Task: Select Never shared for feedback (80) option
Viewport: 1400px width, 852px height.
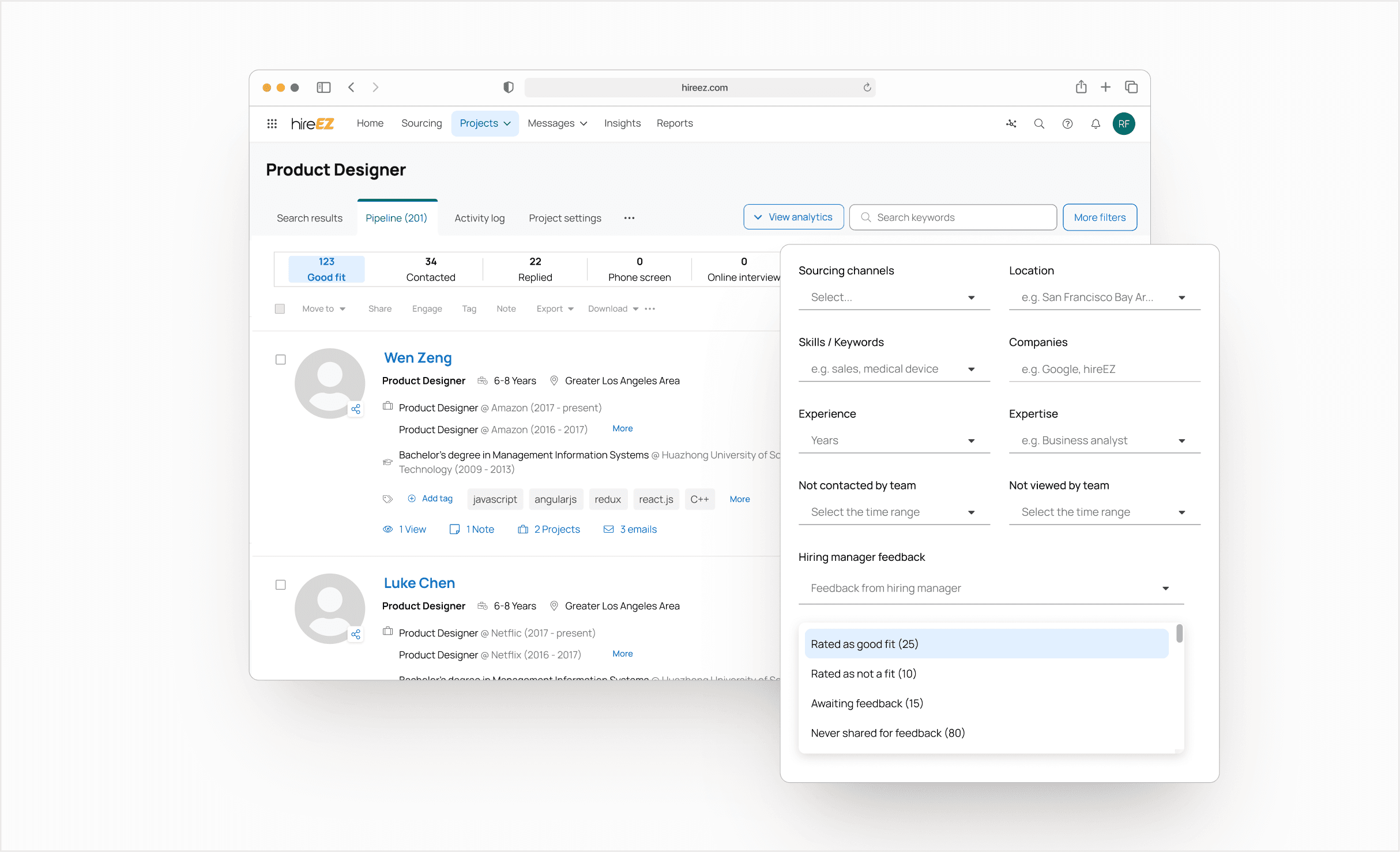Action: tap(987, 733)
